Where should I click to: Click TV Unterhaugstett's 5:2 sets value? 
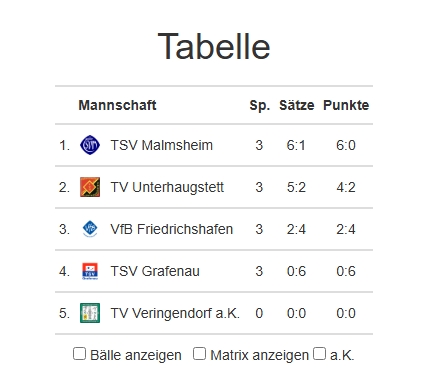tap(296, 187)
